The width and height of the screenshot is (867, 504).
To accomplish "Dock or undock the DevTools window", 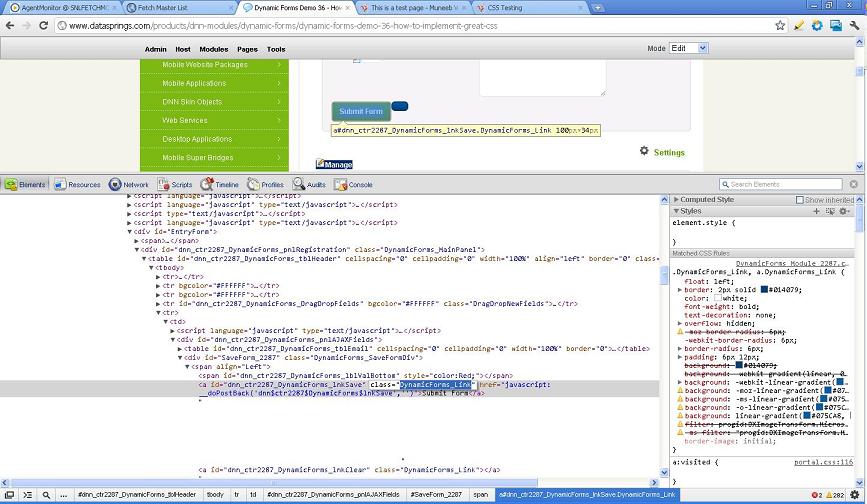I will (x=9, y=495).
